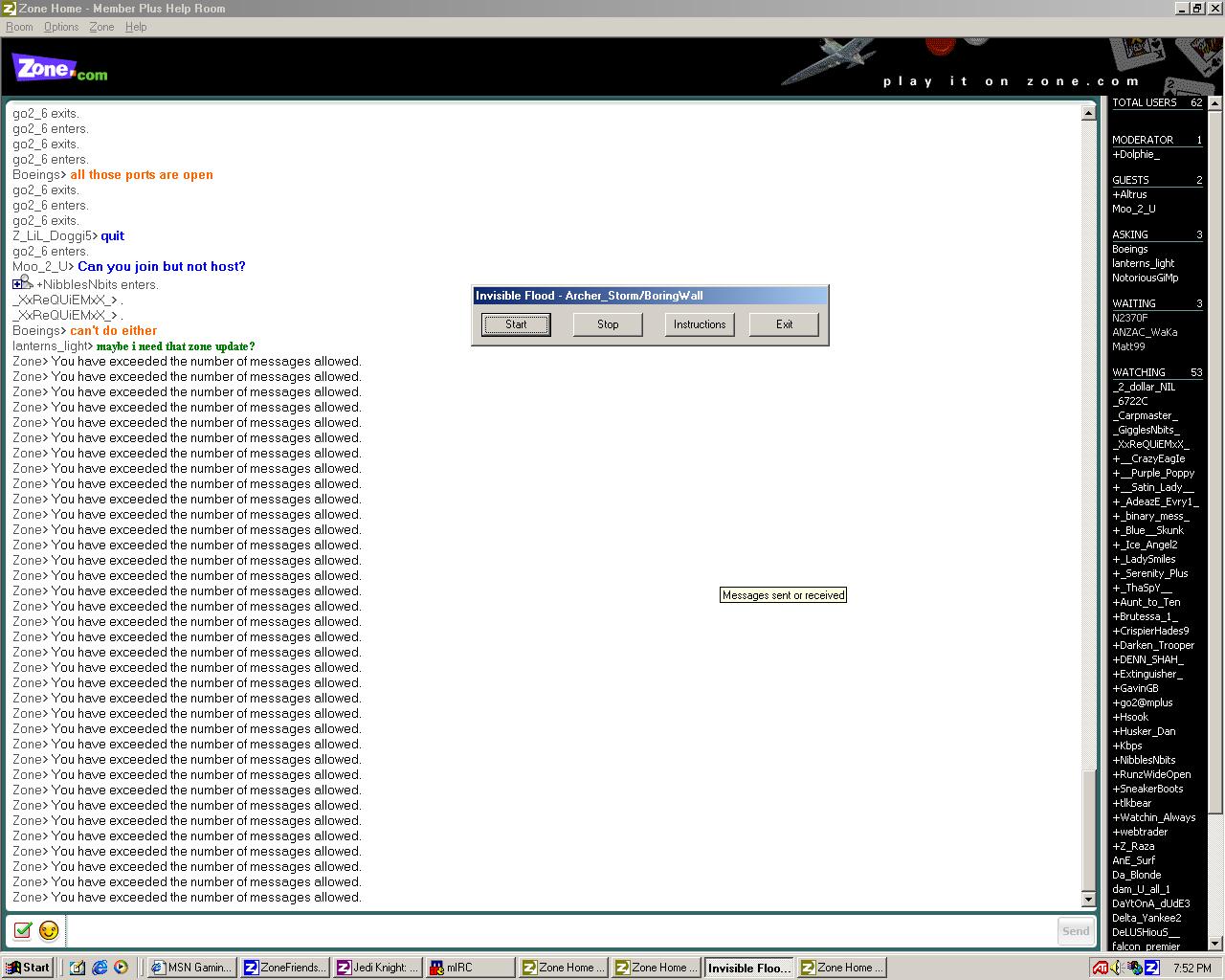
Task: Open the Help menu
Action: [136, 27]
